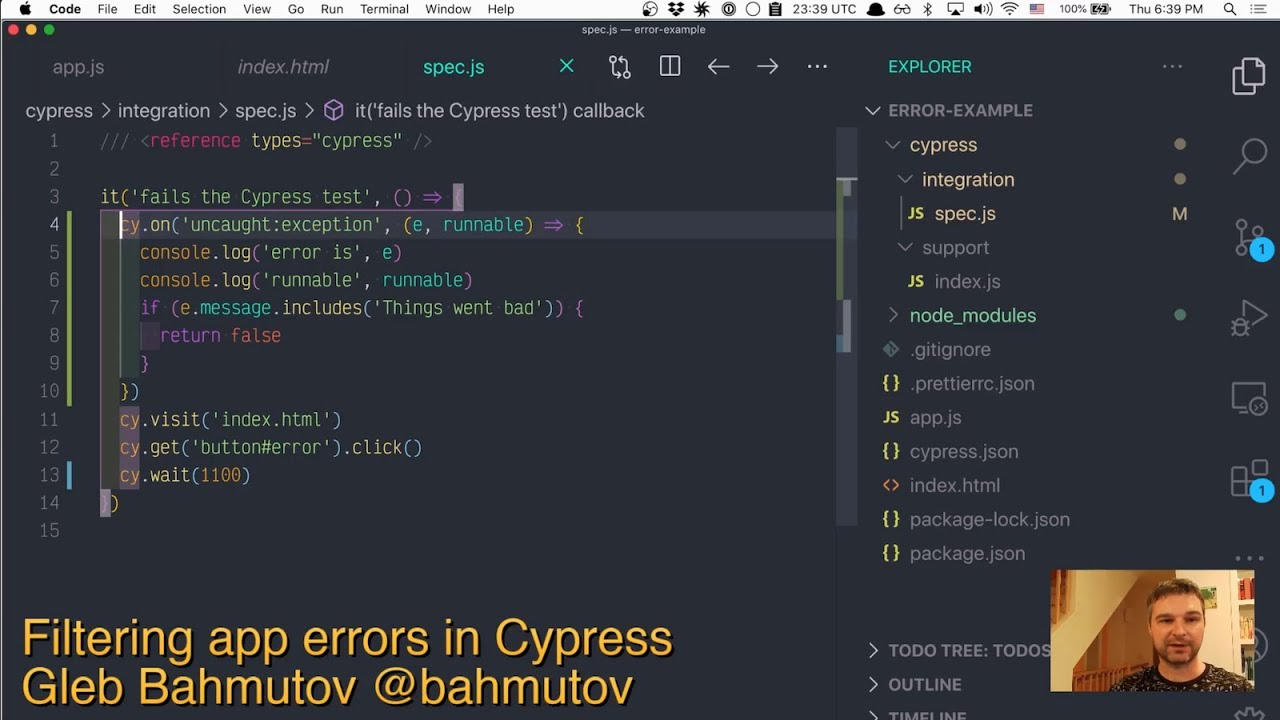Open Run and Debug view

(x=1250, y=319)
